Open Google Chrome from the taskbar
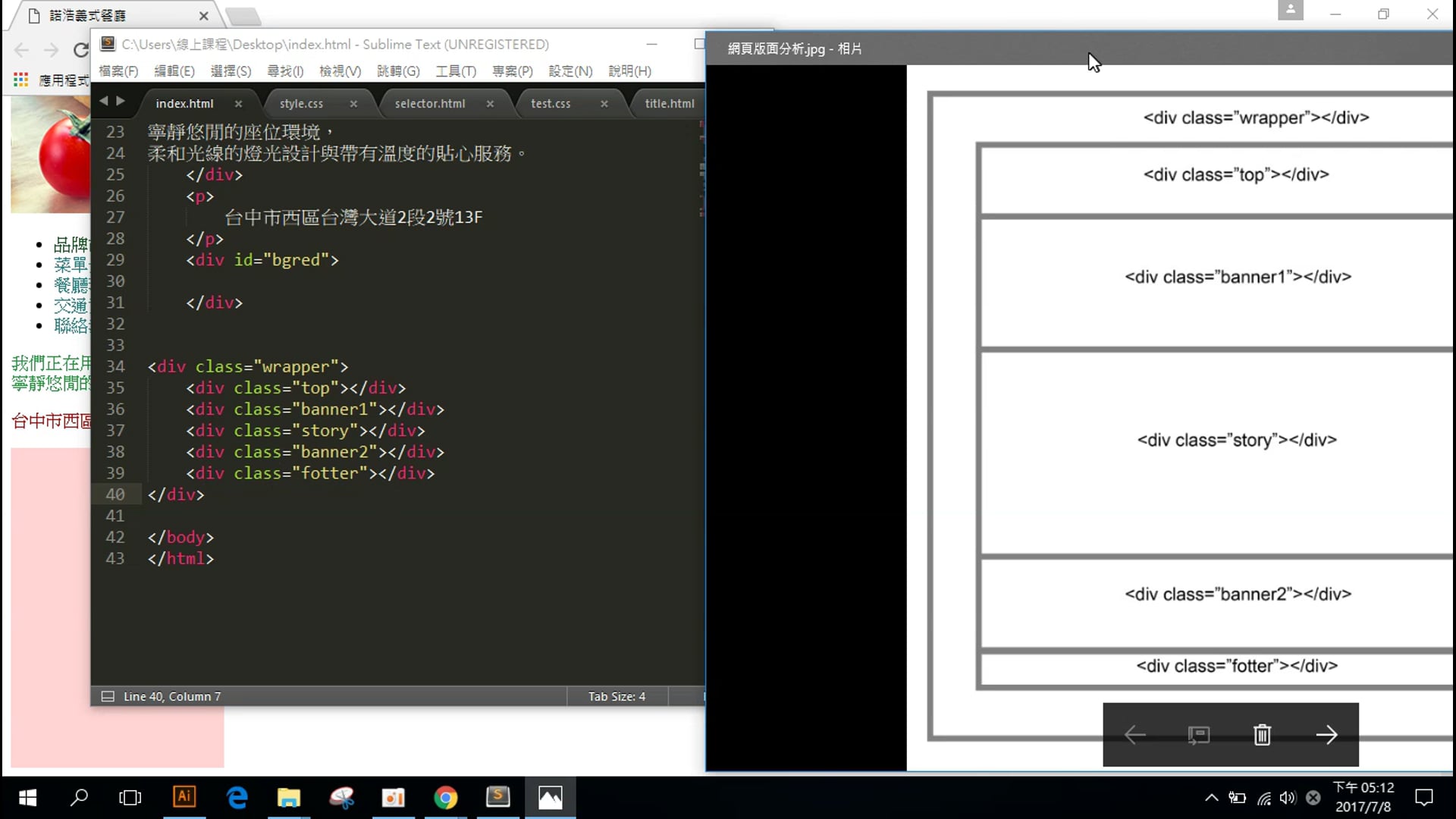Viewport: 1456px width, 819px height. [x=445, y=797]
